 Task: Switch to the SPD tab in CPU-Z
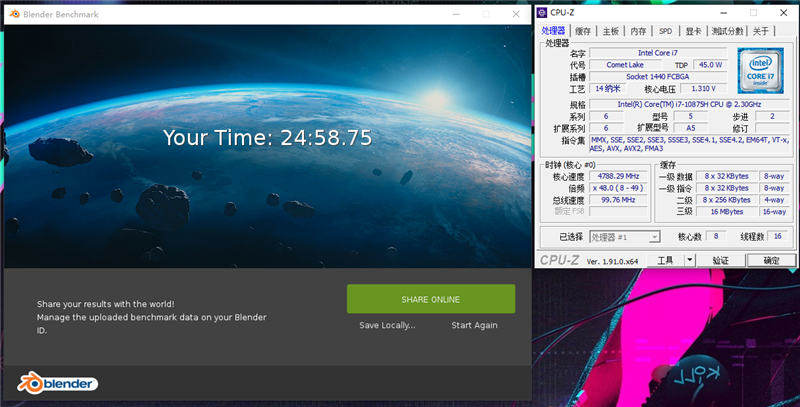point(665,31)
